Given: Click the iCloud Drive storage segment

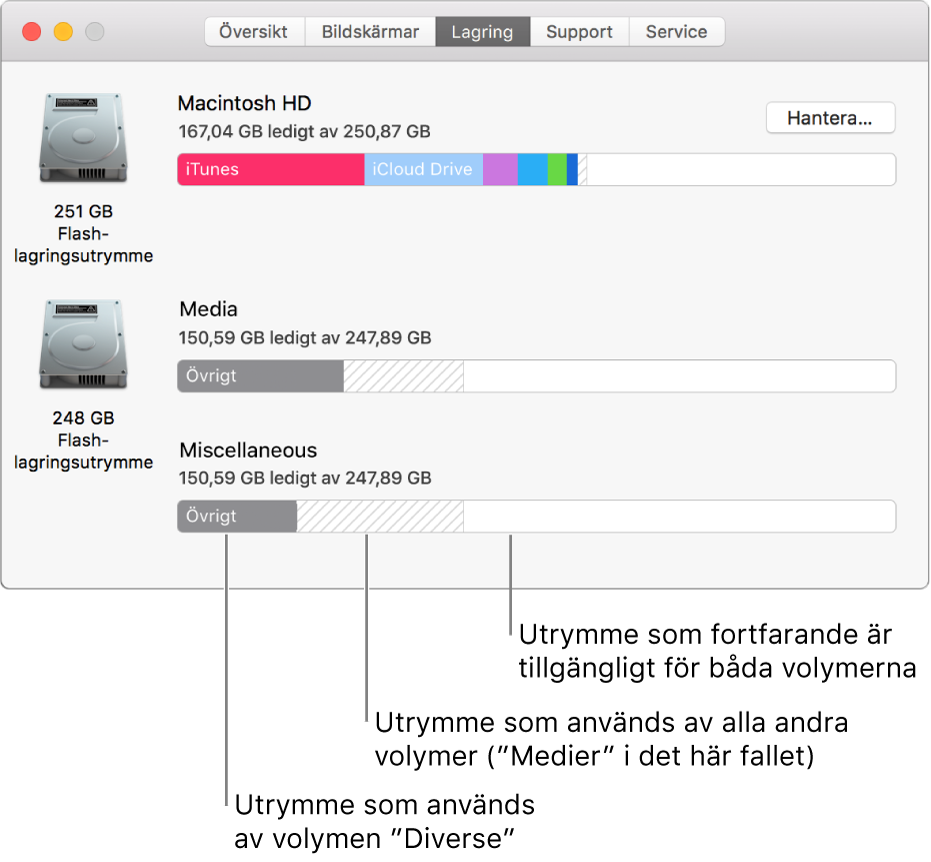Looking at the screenshot, I should [423, 169].
